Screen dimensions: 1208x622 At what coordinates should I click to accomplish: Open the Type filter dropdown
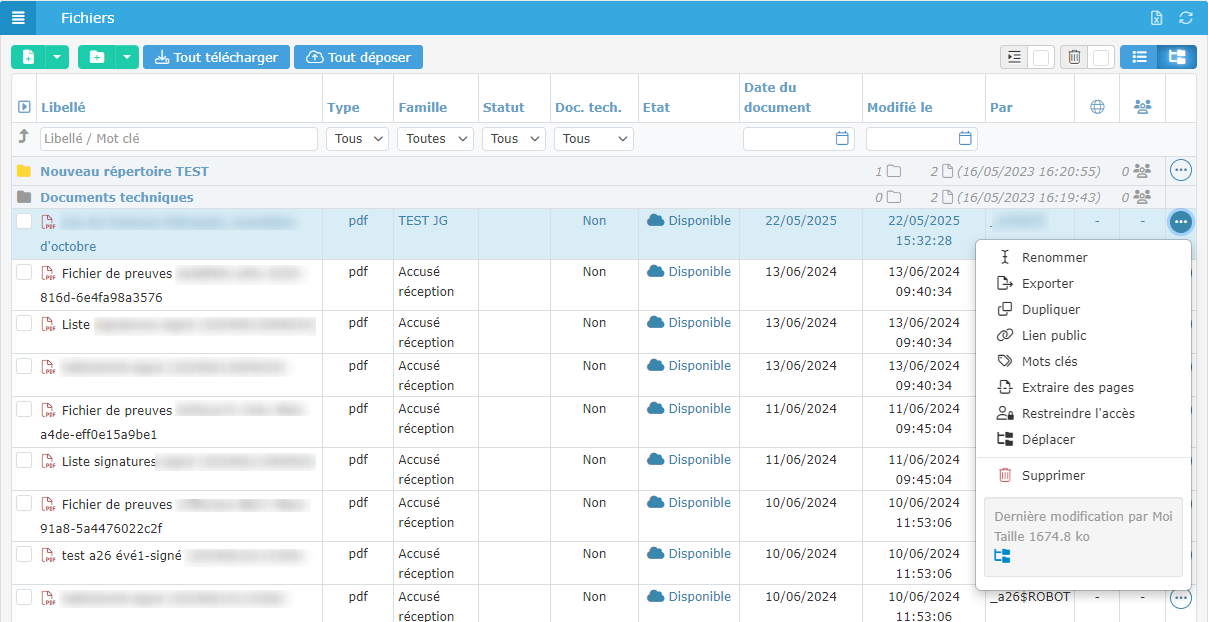357,139
